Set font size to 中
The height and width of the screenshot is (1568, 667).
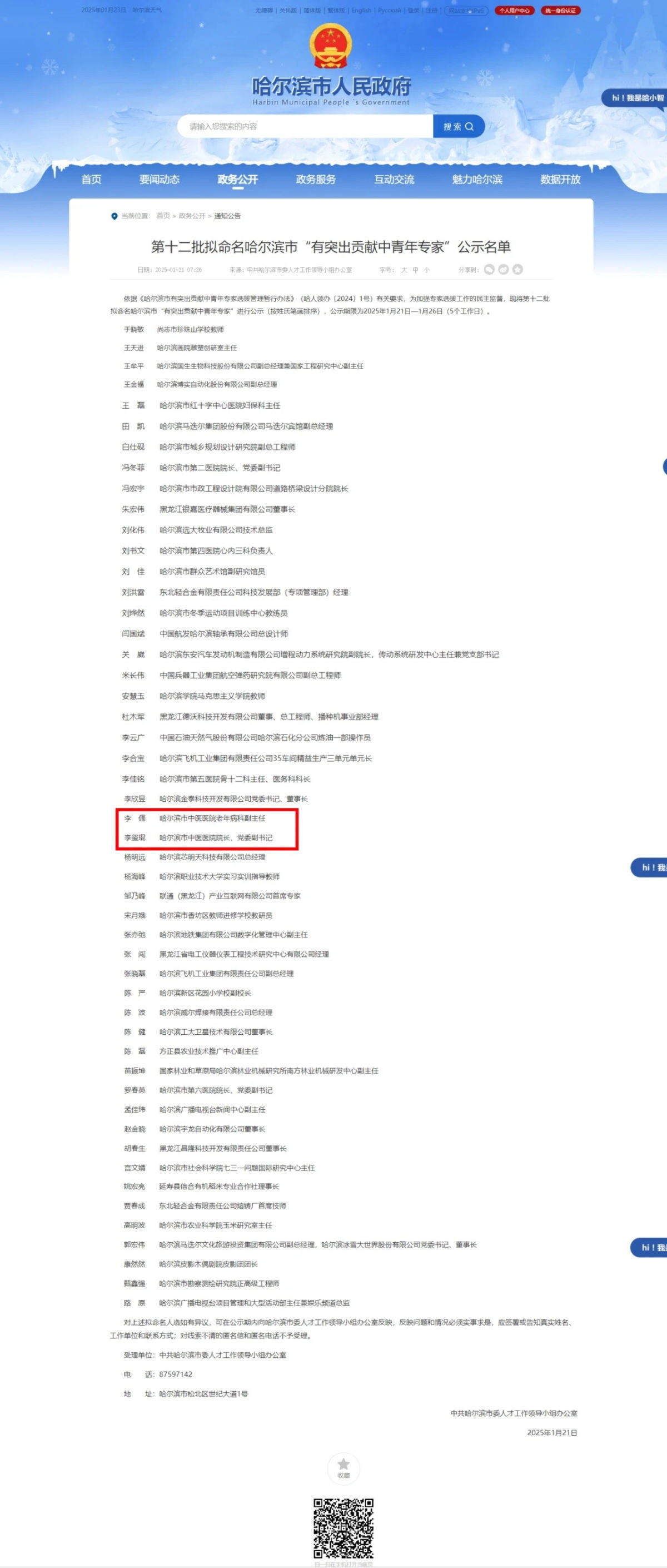click(416, 270)
